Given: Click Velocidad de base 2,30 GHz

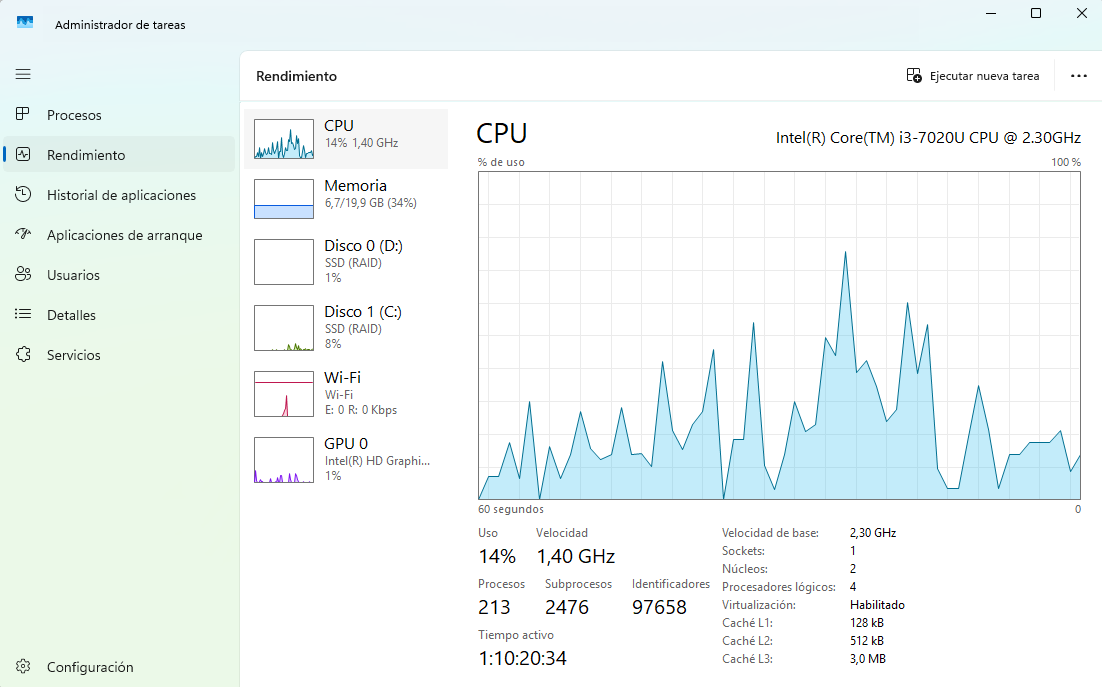Looking at the screenshot, I should click(873, 533).
